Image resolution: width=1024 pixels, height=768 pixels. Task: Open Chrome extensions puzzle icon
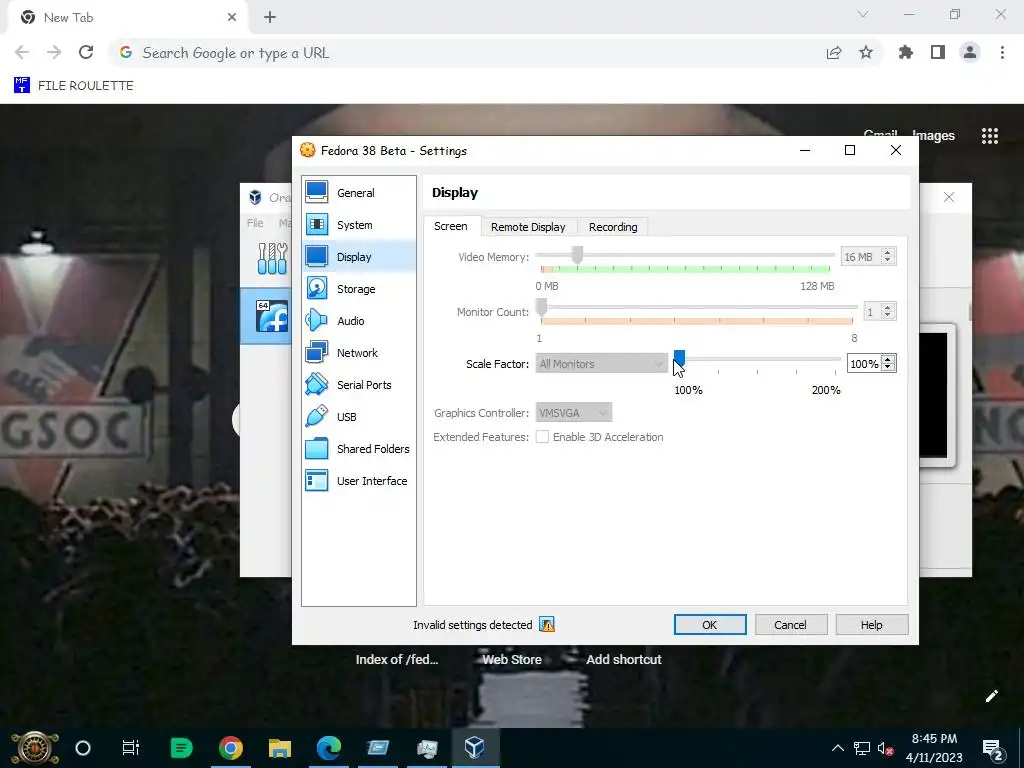point(906,52)
